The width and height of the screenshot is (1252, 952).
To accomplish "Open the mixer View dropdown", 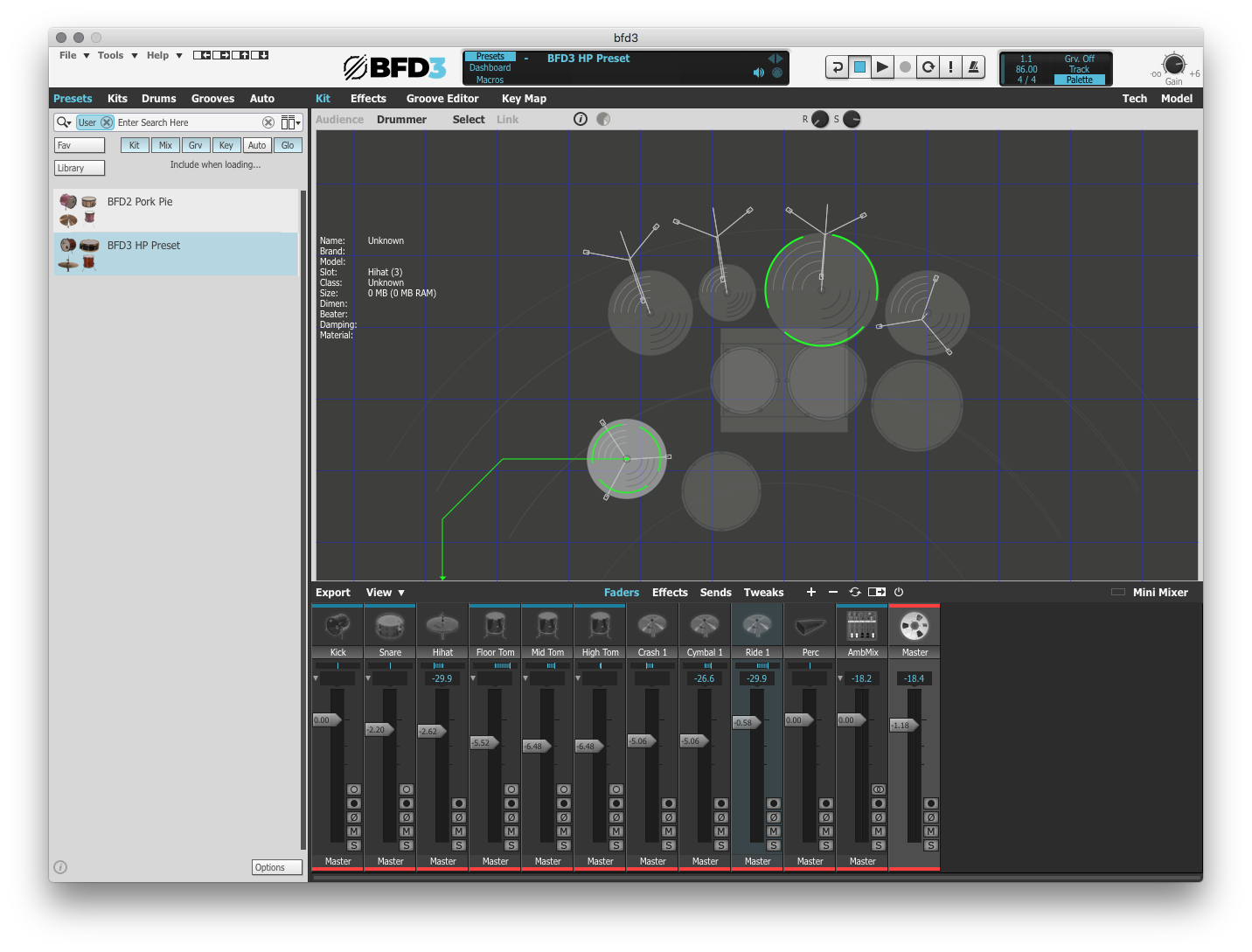I will pyautogui.click(x=385, y=592).
